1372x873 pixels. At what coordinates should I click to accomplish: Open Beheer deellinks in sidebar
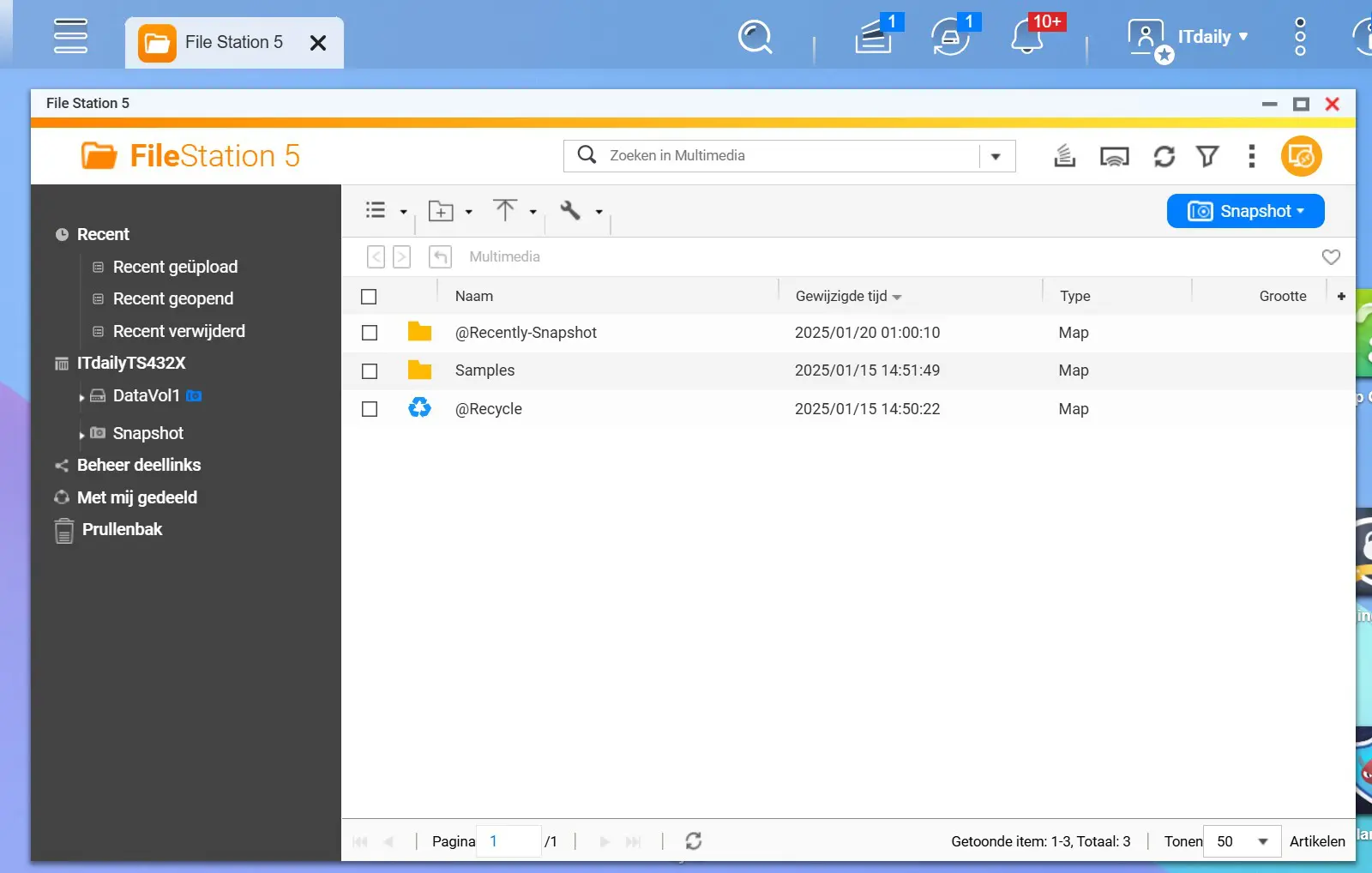tap(138, 465)
